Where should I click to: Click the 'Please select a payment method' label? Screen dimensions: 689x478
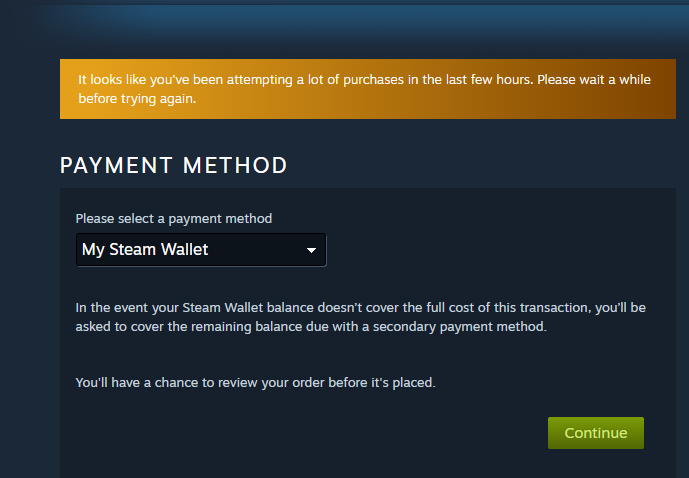174,218
